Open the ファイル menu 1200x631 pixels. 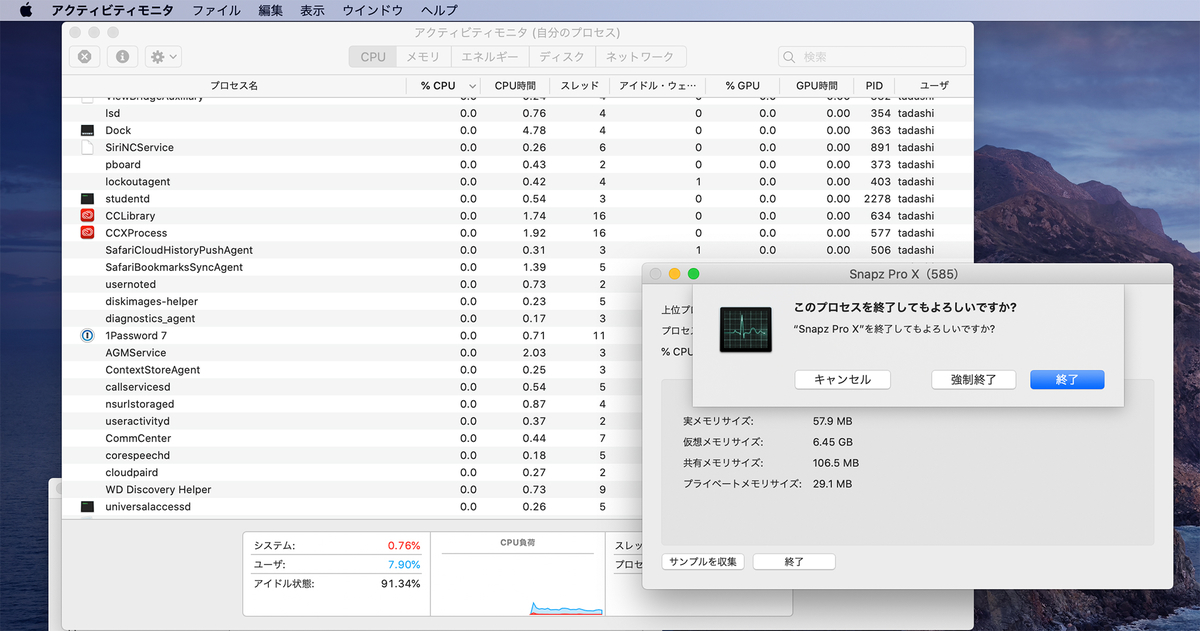pyautogui.click(x=216, y=10)
